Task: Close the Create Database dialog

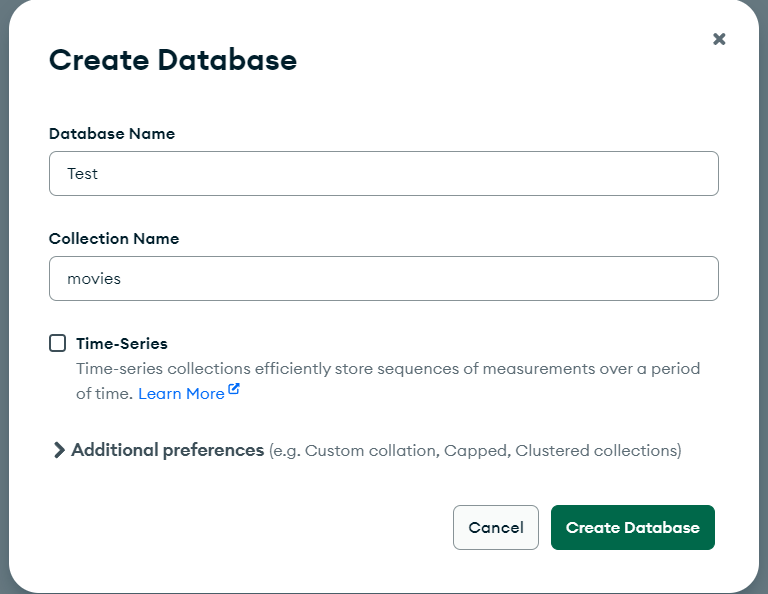Action: pos(719,39)
